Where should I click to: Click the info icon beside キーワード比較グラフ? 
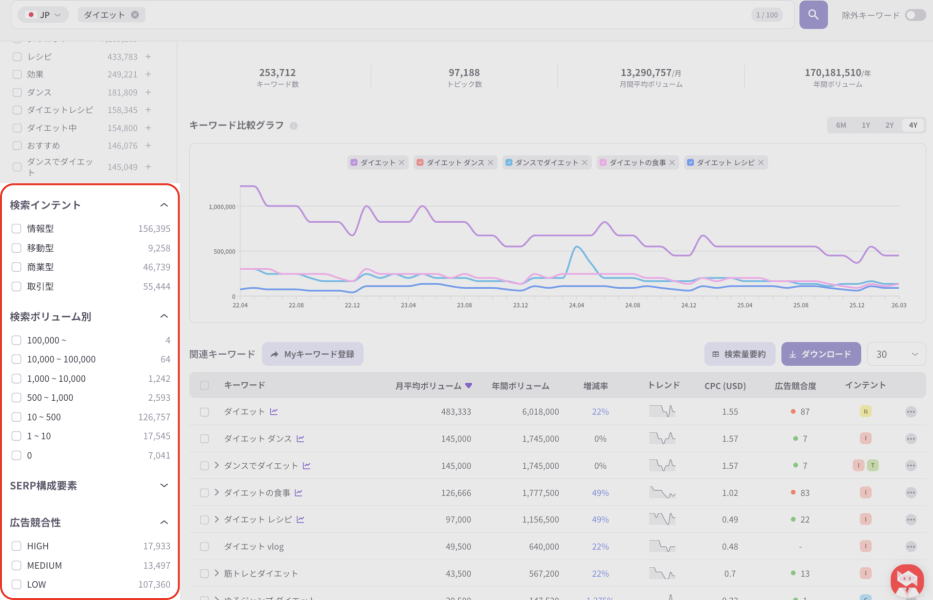point(293,126)
